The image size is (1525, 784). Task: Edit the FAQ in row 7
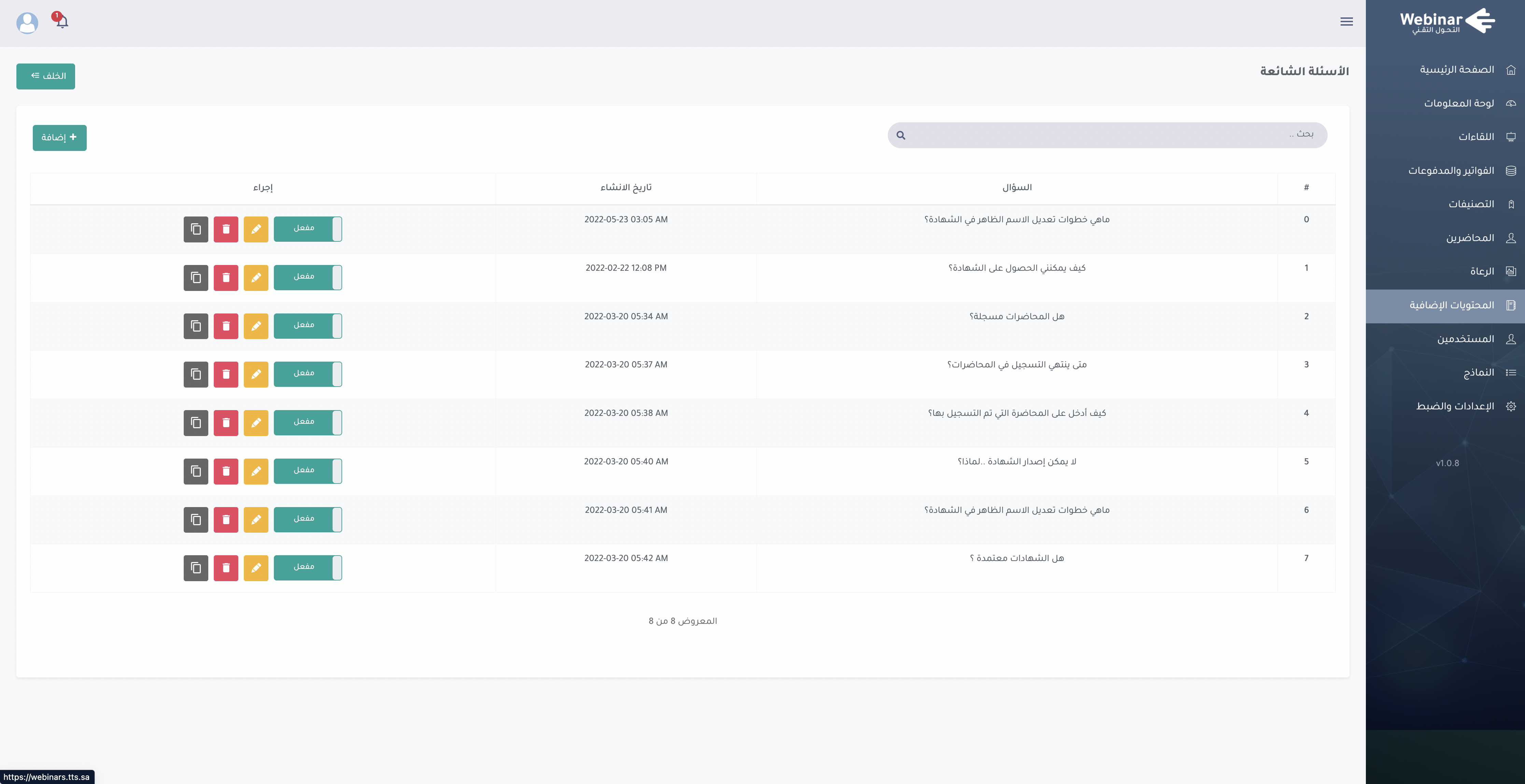tap(256, 568)
